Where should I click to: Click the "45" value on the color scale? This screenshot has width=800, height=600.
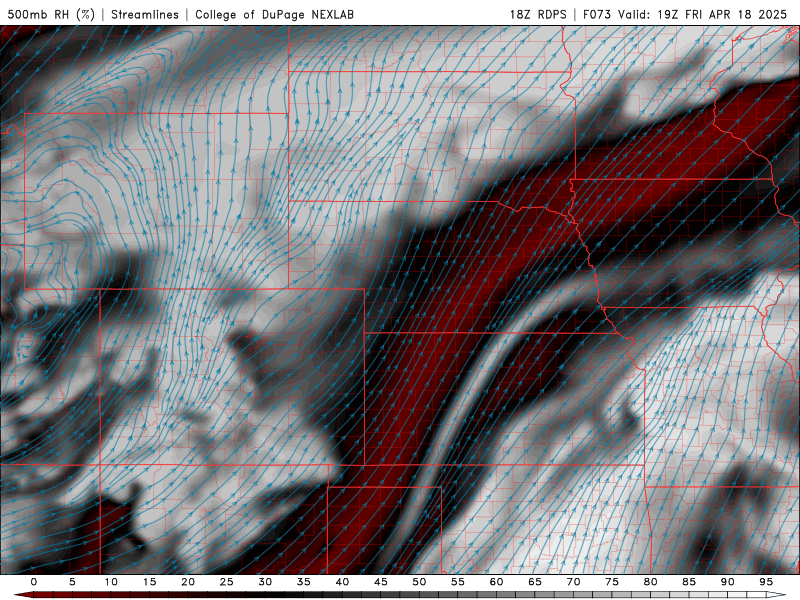pos(381,582)
